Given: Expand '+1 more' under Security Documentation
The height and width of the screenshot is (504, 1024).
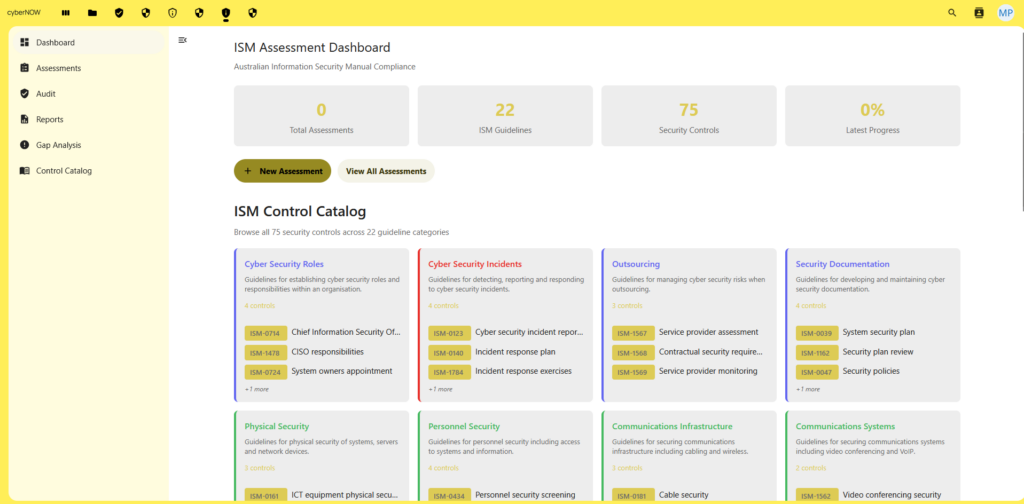Looking at the screenshot, I should [x=807, y=389].
